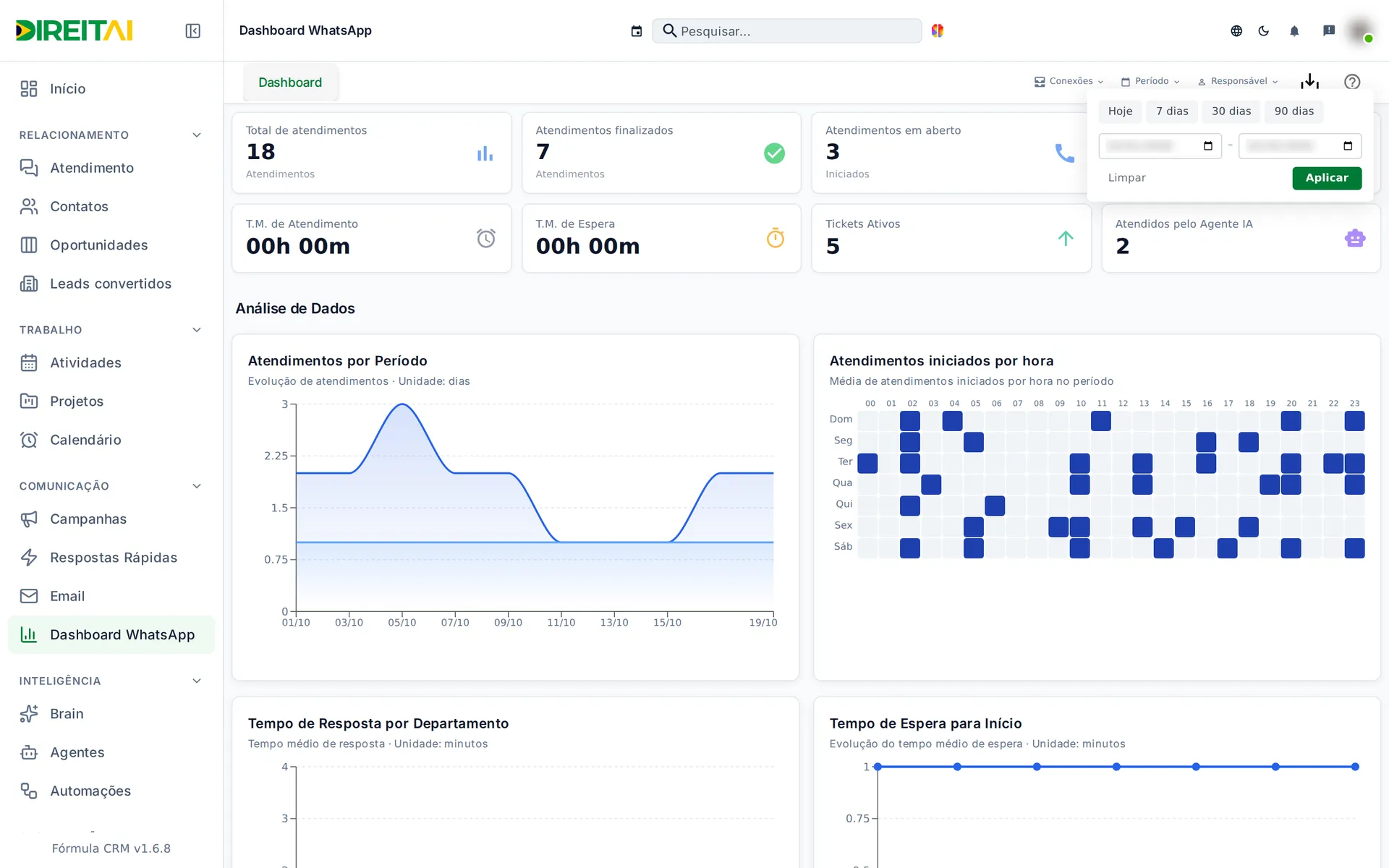
Task: Collapse the Trabalho section
Action: click(x=197, y=330)
